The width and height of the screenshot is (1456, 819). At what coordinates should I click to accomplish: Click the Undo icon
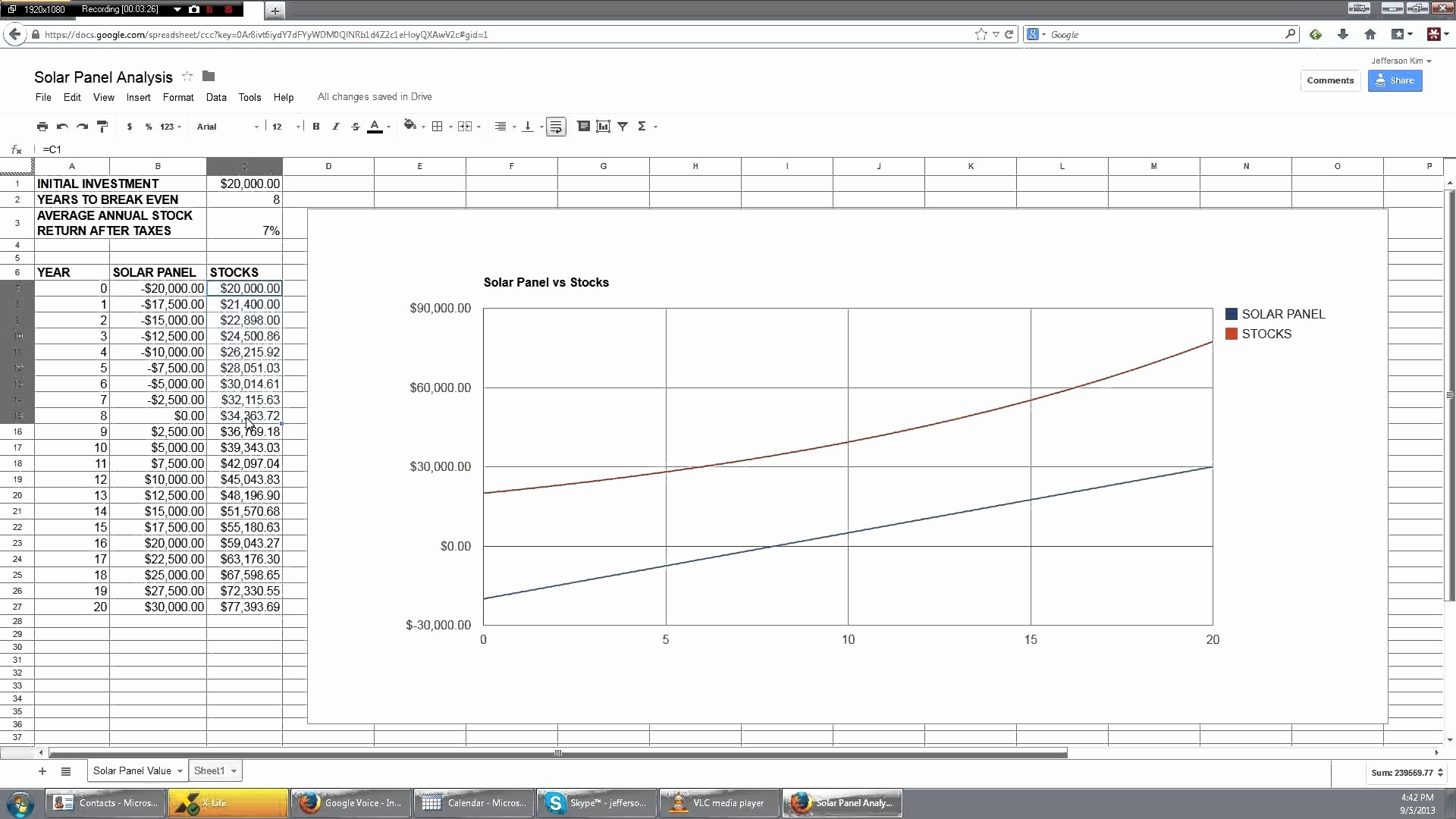62,127
